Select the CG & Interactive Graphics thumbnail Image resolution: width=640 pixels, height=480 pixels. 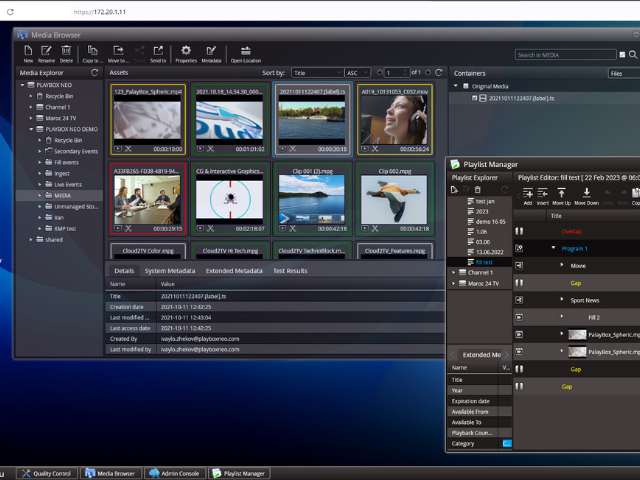229,199
